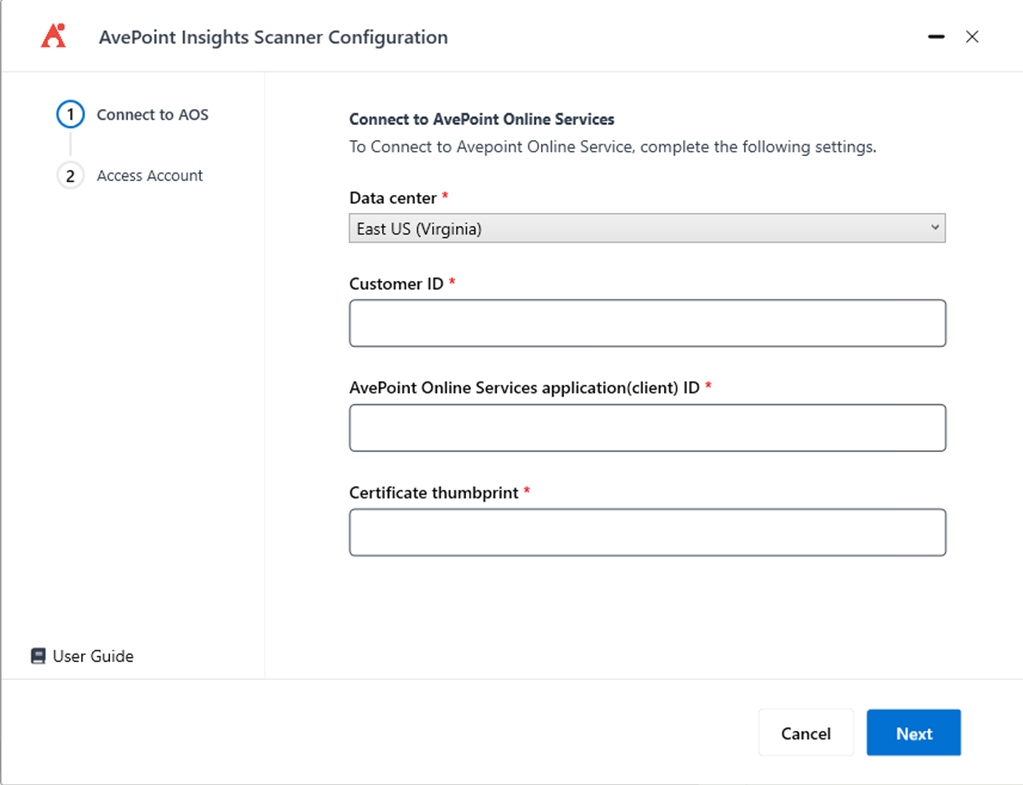Click the Connect to AvePoint Online Services heading
The height and width of the screenshot is (785, 1023).
(x=481, y=119)
